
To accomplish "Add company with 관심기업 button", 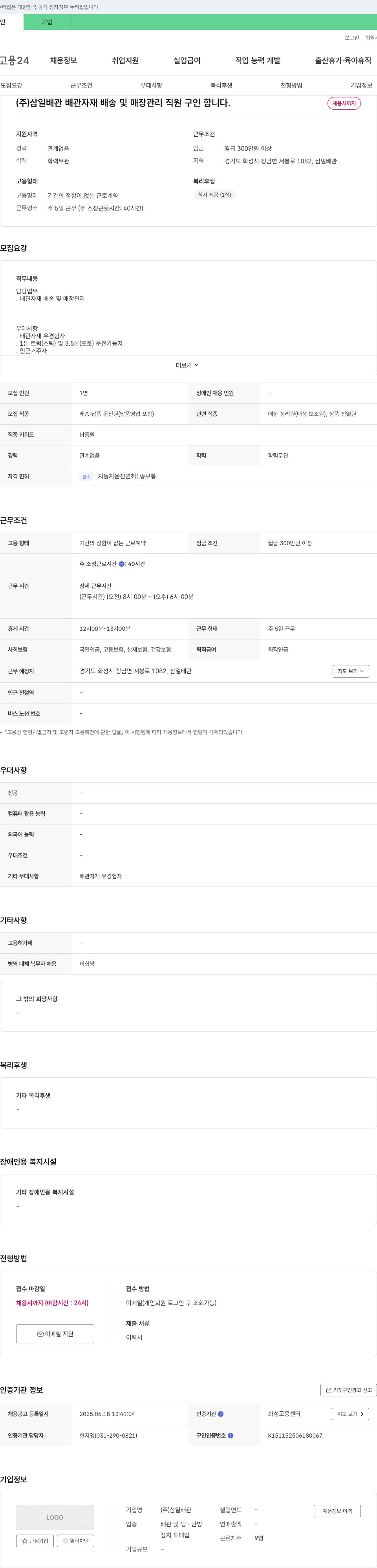I will [x=35, y=1541].
